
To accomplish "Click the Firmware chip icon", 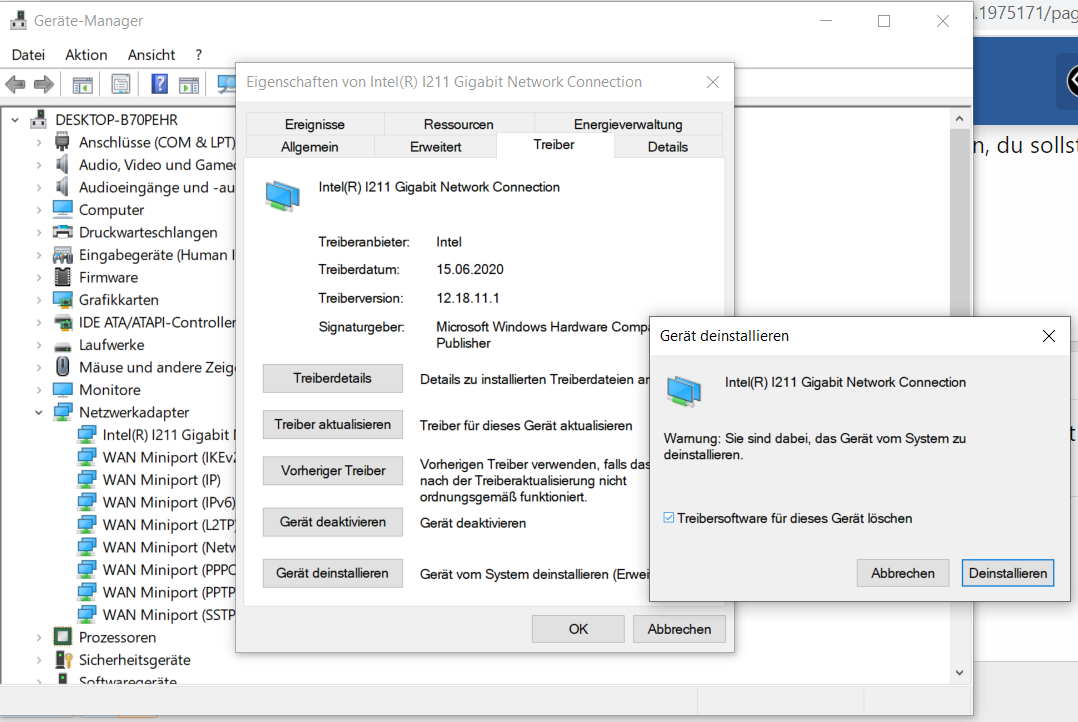I will (63, 277).
